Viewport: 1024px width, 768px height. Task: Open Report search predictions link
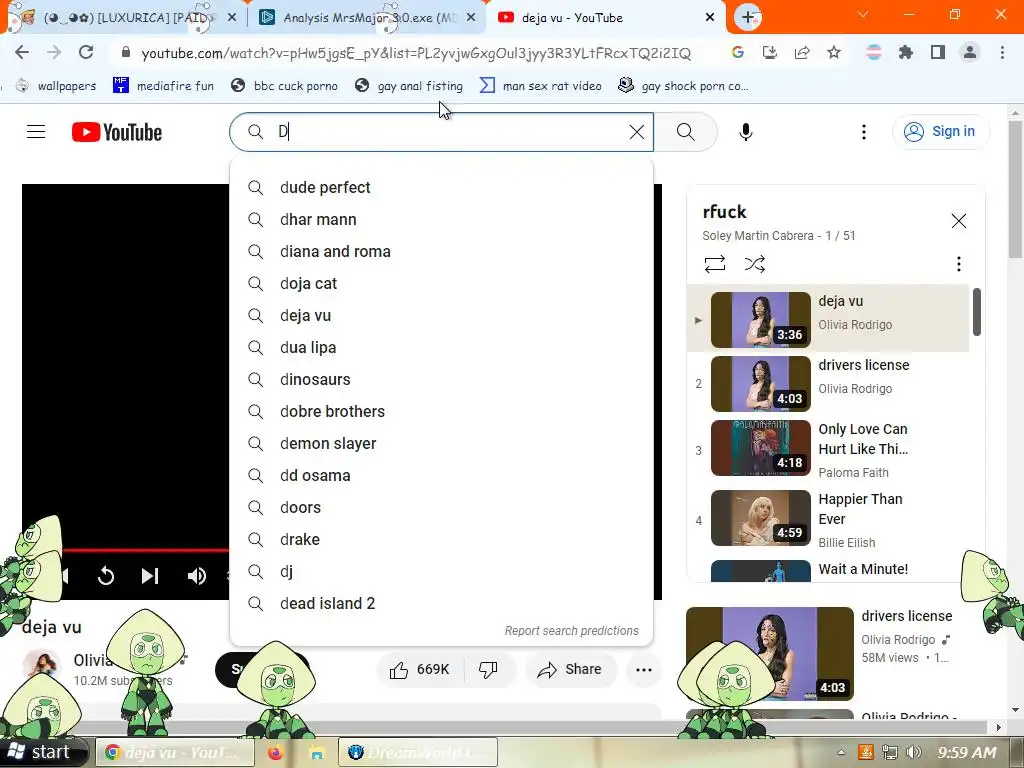571,631
